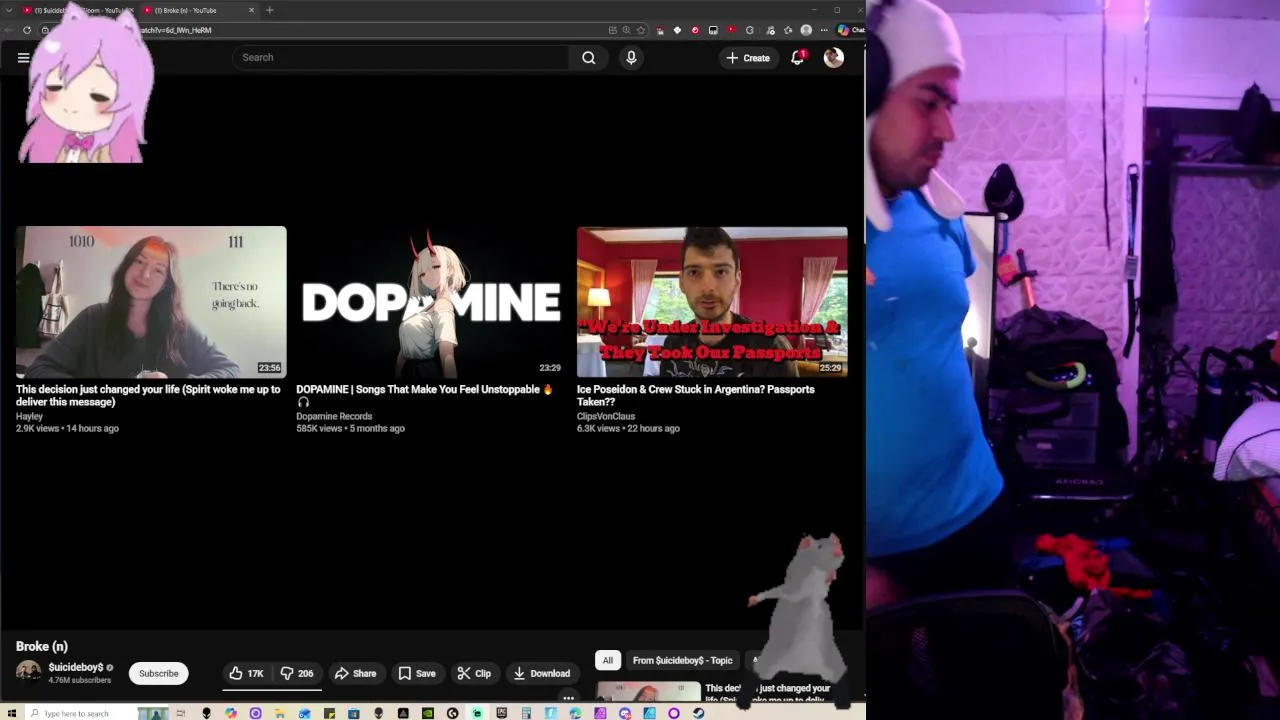Screen dimensions: 1280x720
Task: Open the Windows Start menu
Action: (x=12, y=713)
